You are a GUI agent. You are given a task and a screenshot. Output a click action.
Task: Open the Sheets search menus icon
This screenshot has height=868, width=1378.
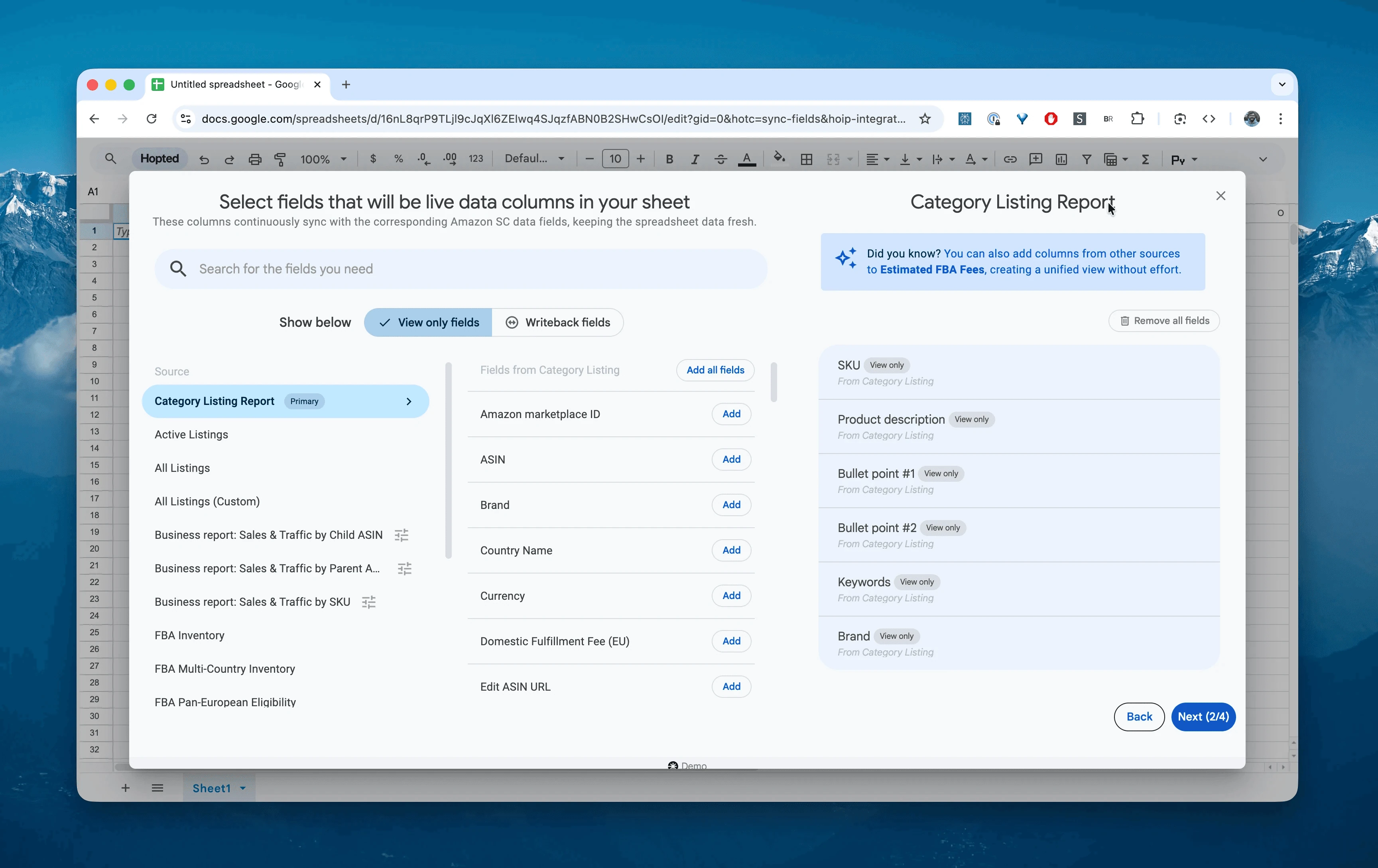point(110,158)
